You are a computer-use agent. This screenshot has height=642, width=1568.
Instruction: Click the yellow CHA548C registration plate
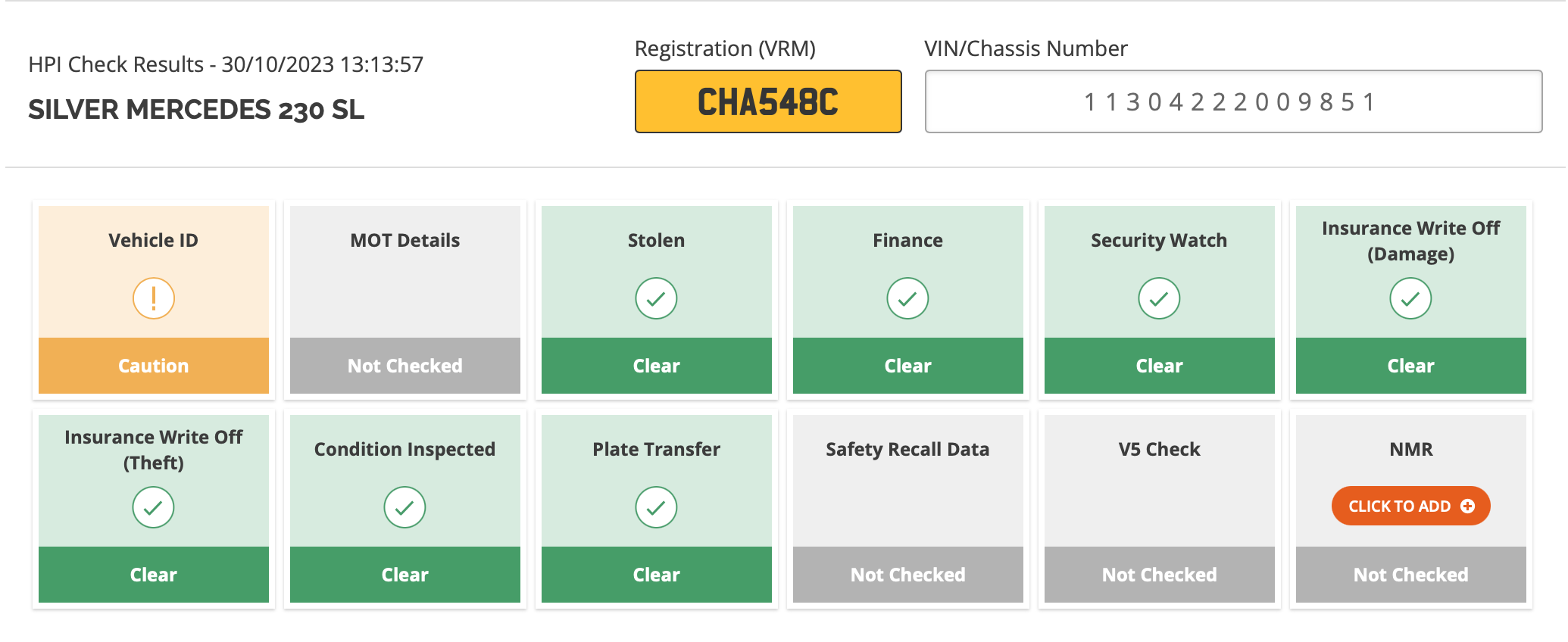click(768, 101)
